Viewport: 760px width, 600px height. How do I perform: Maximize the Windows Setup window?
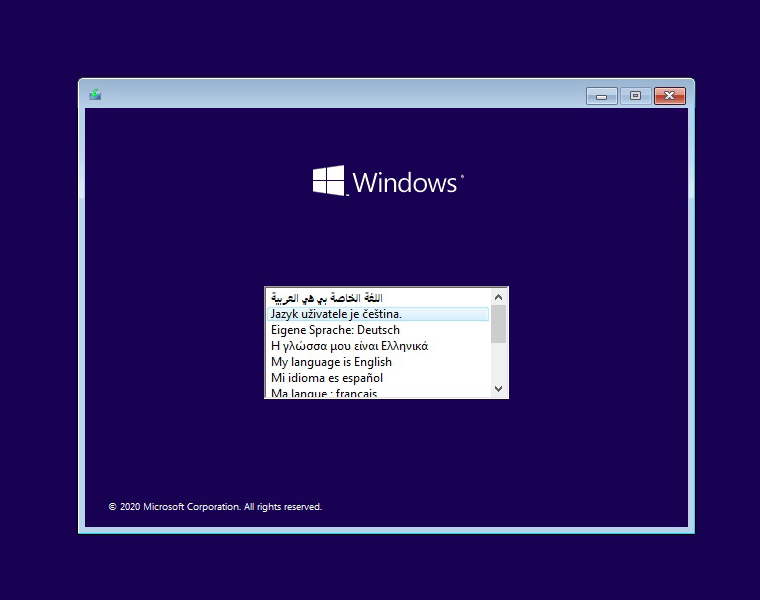635,96
